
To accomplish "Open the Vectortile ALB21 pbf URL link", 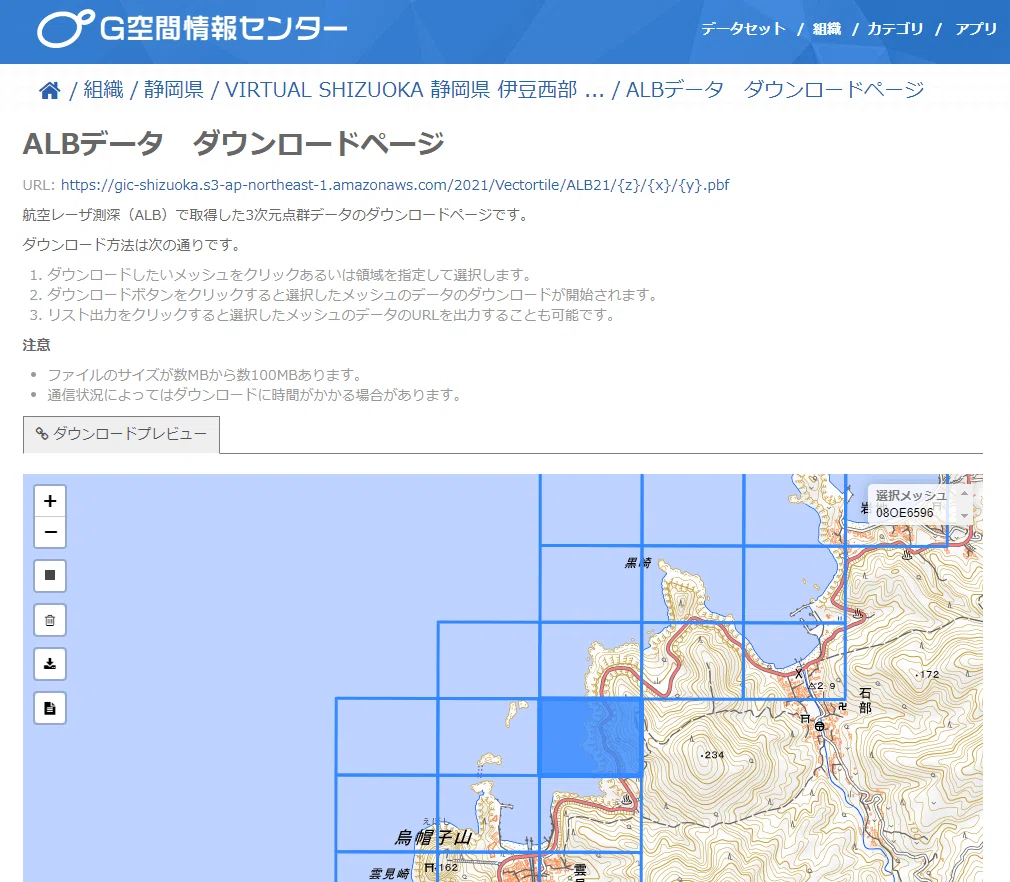I will pyautogui.click(x=395, y=186).
